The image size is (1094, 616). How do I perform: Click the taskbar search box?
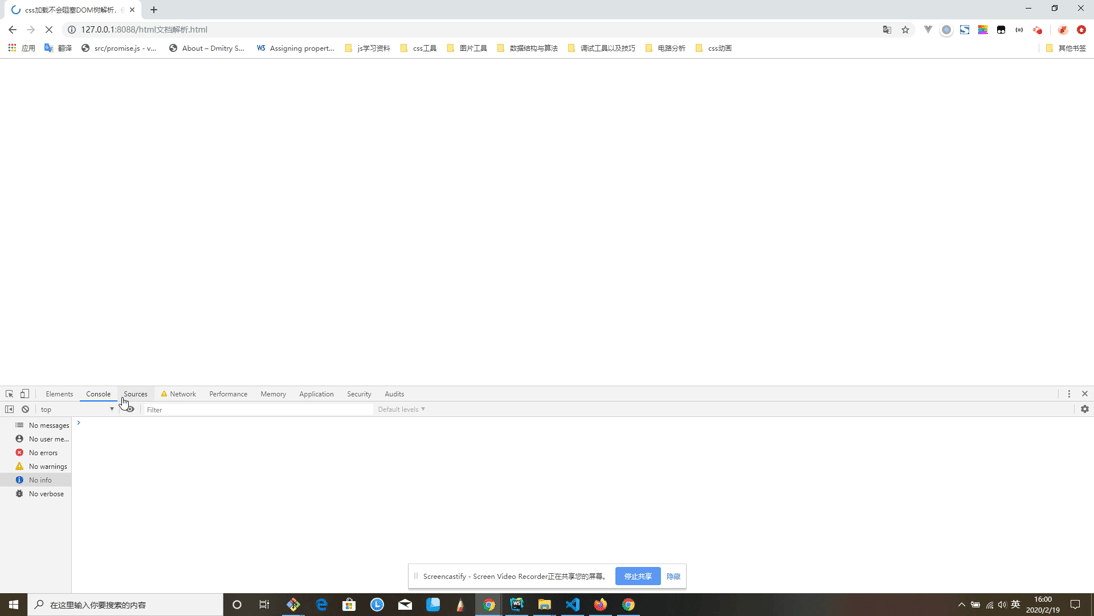[126, 605]
